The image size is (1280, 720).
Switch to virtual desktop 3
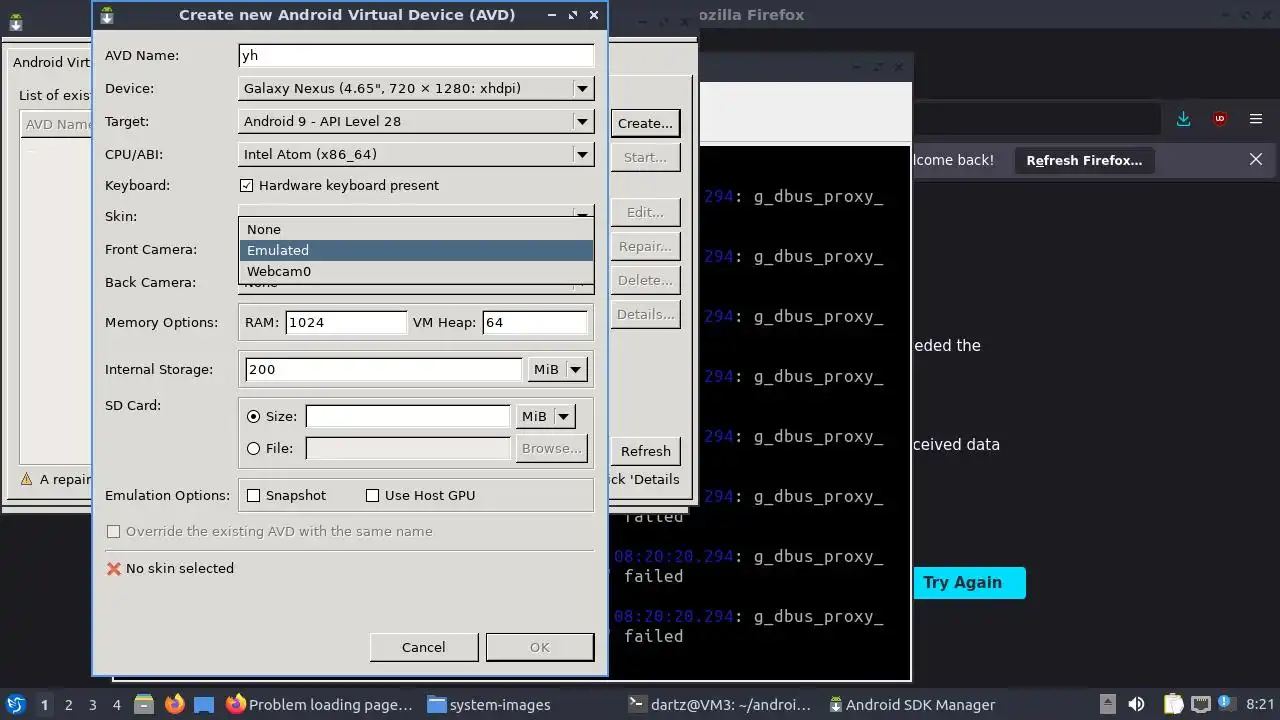(x=92, y=705)
